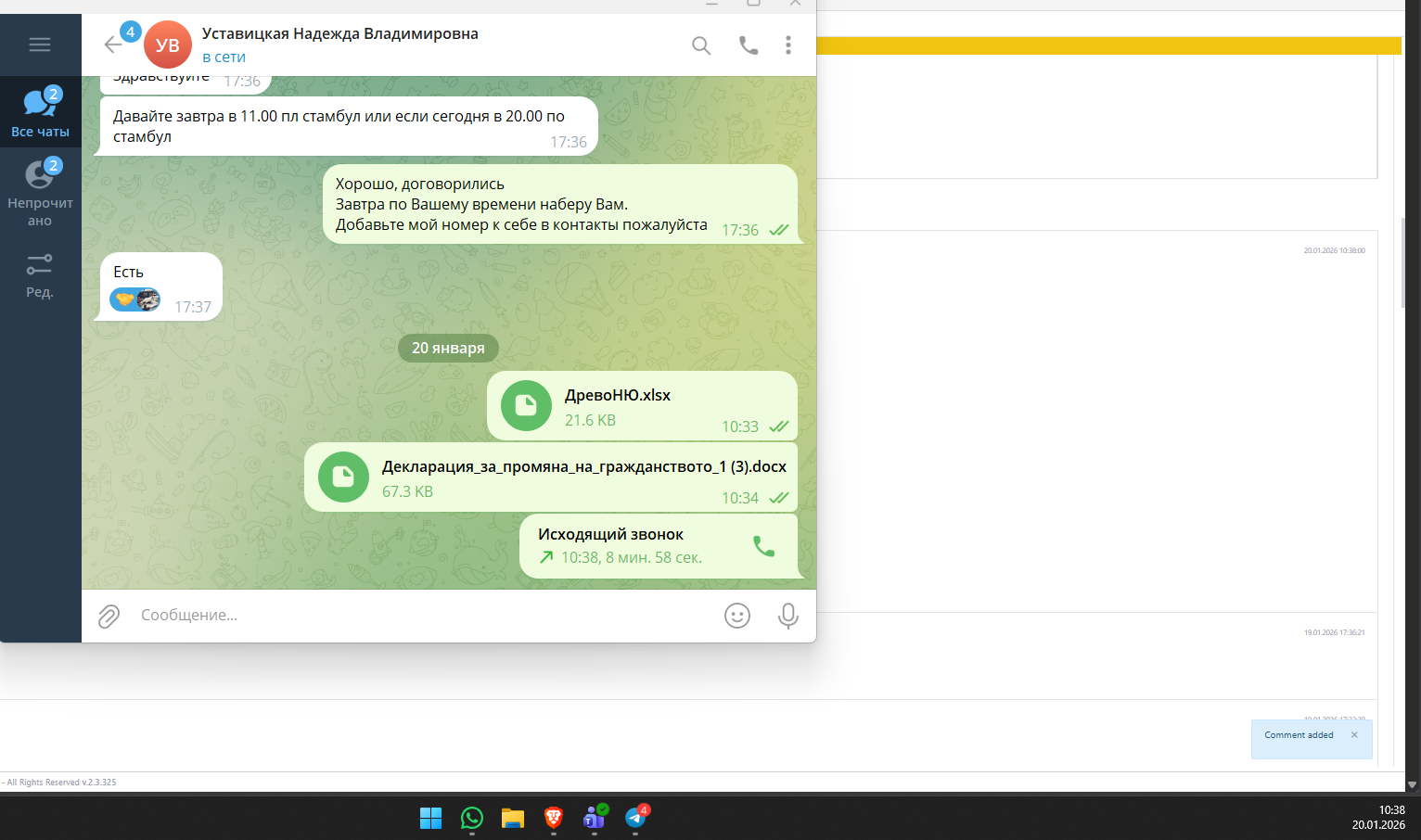This screenshot has height=840, width=1421.
Task: Click the 67.3 KB file size label
Action: (407, 491)
